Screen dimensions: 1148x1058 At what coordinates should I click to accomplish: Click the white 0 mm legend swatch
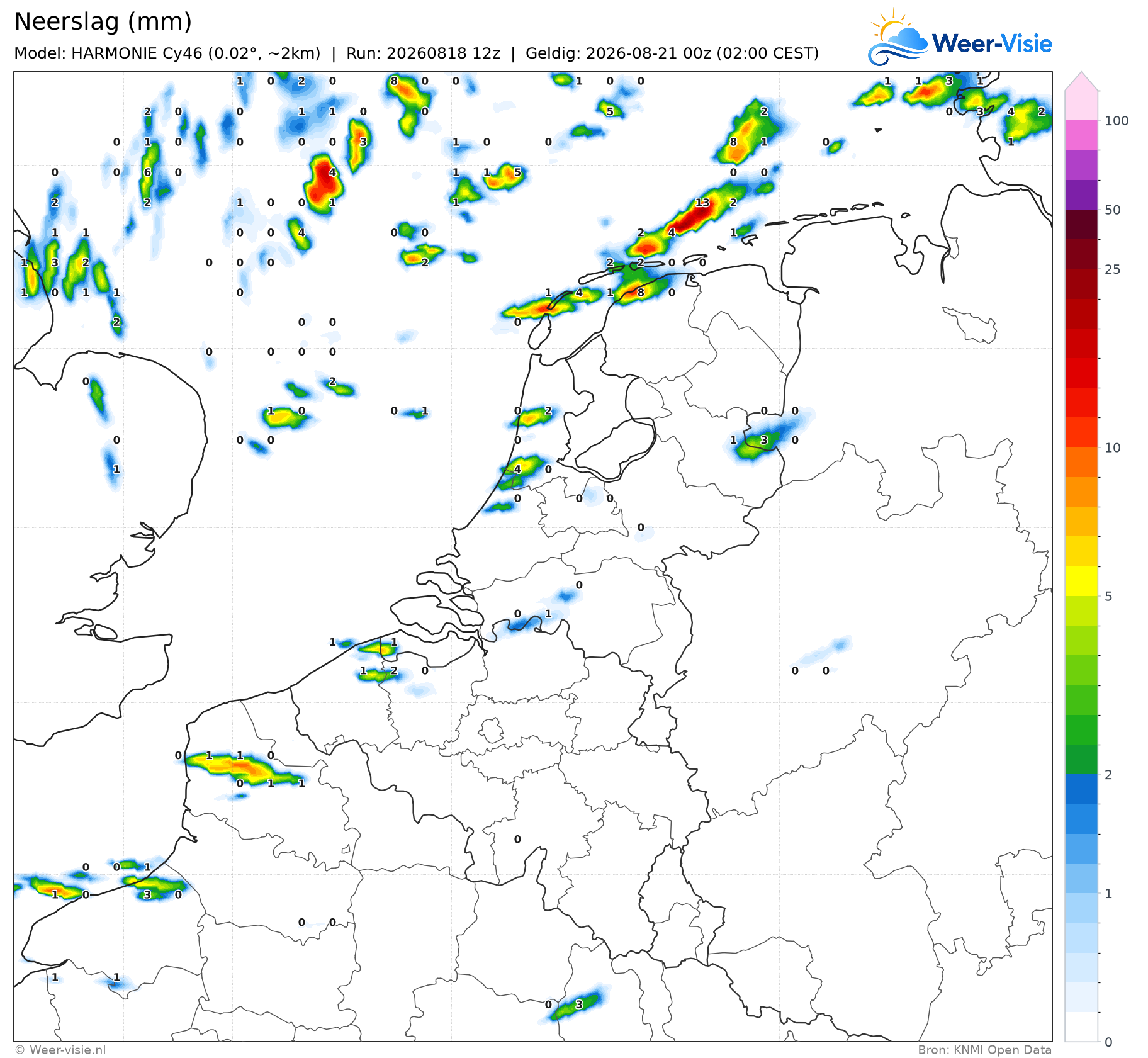(1081, 1027)
